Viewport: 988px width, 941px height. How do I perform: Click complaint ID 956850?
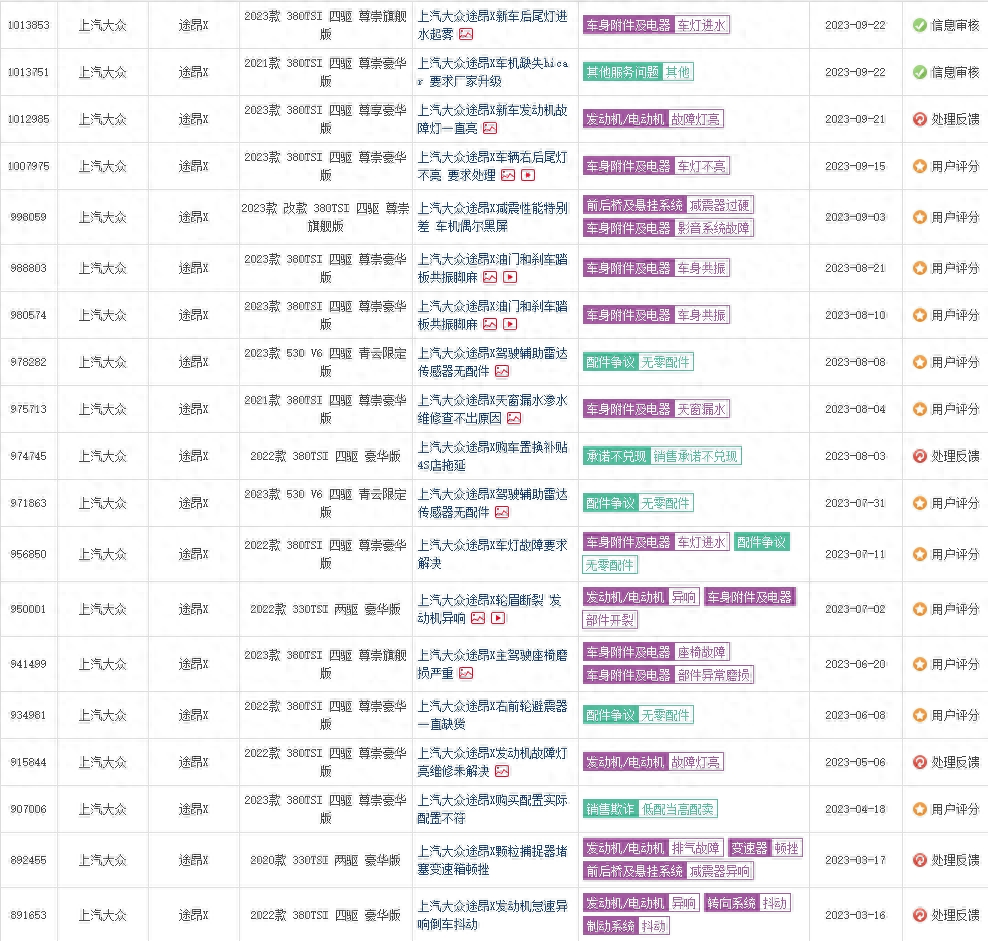tap(28, 554)
